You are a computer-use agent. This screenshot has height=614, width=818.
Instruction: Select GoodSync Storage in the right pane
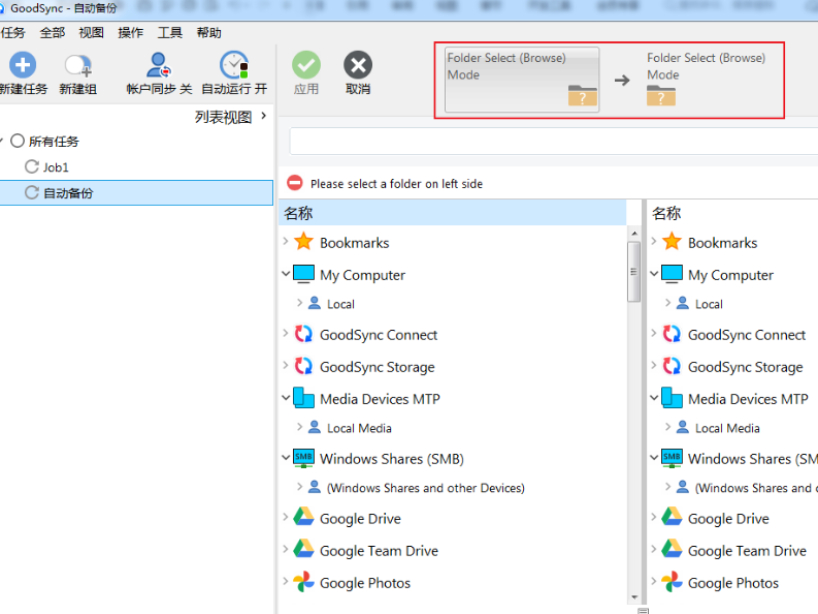pyautogui.click(x=745, y=367)
